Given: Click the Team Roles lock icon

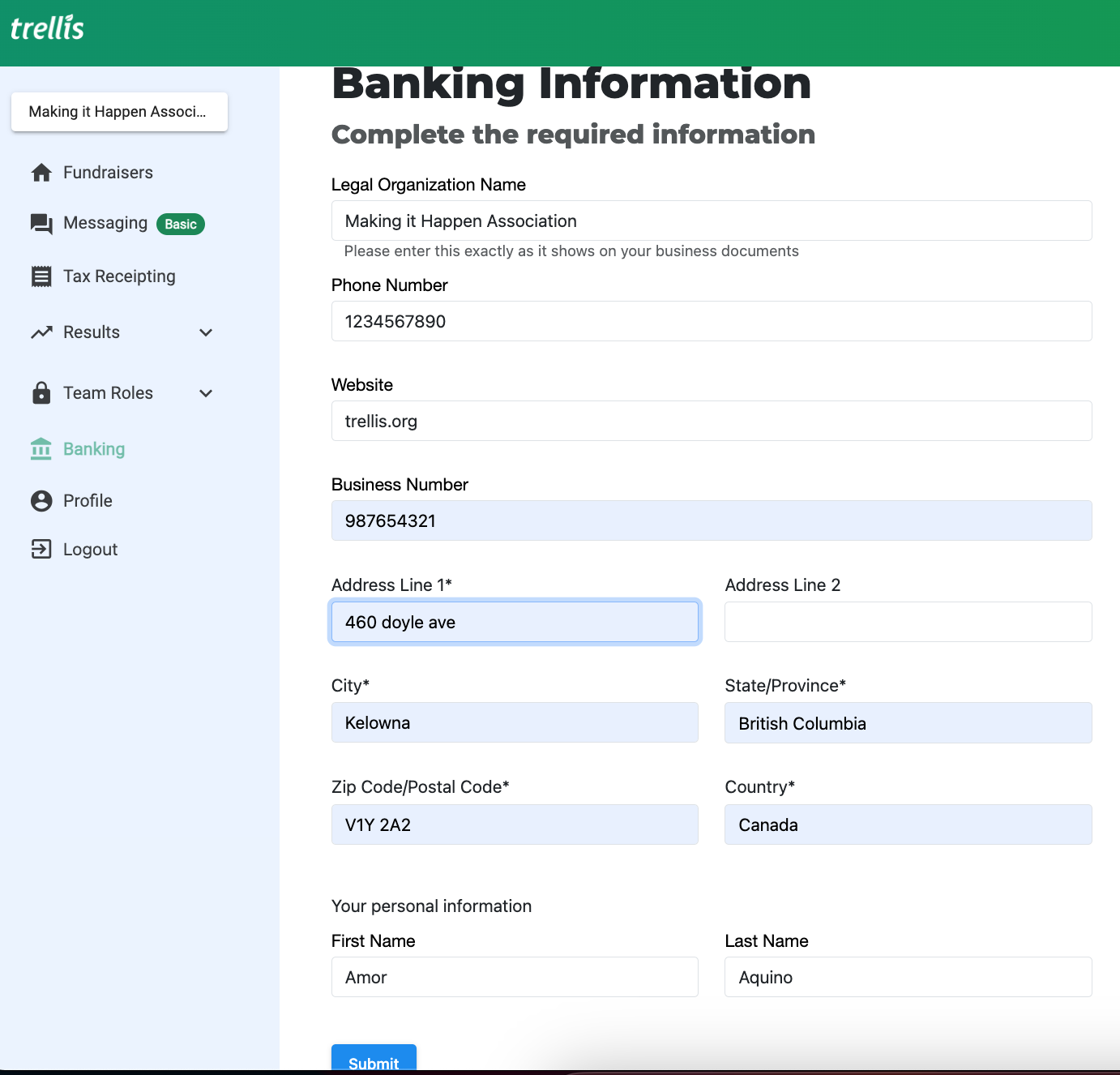Looking at the screenshot, I should (41, 392).
